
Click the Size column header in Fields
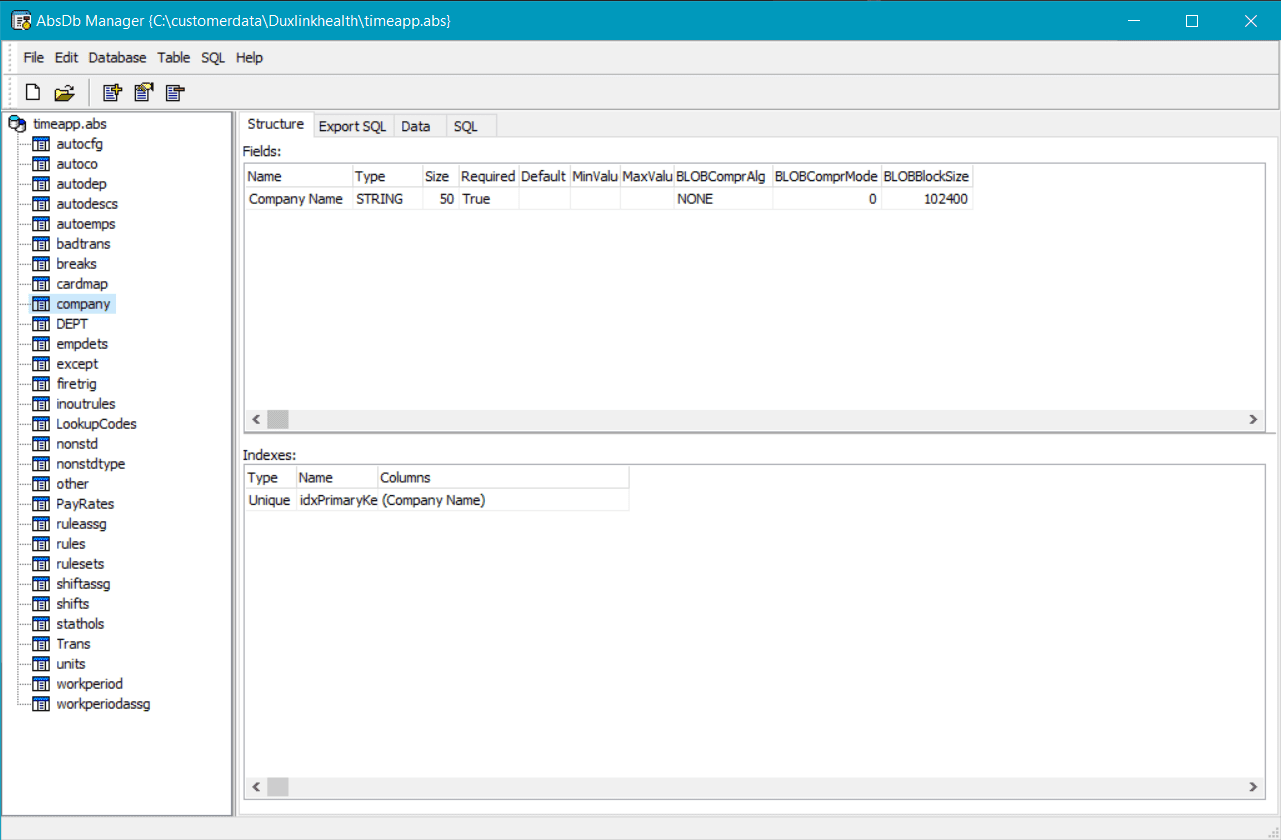[x=438, y=177]
